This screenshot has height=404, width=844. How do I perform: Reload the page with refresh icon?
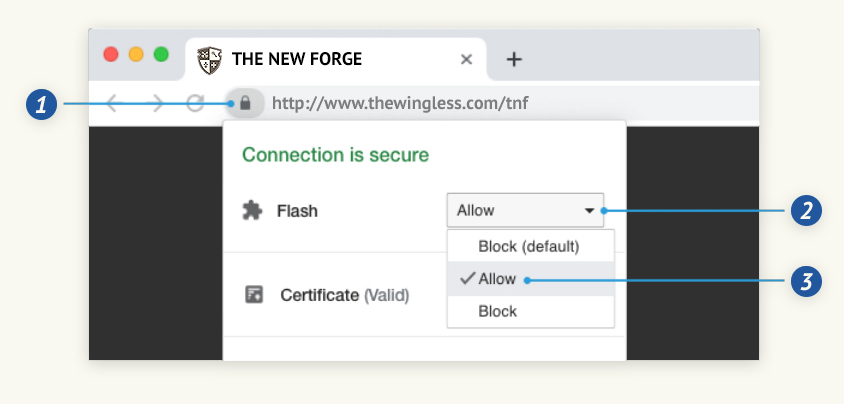pos(195,103)
